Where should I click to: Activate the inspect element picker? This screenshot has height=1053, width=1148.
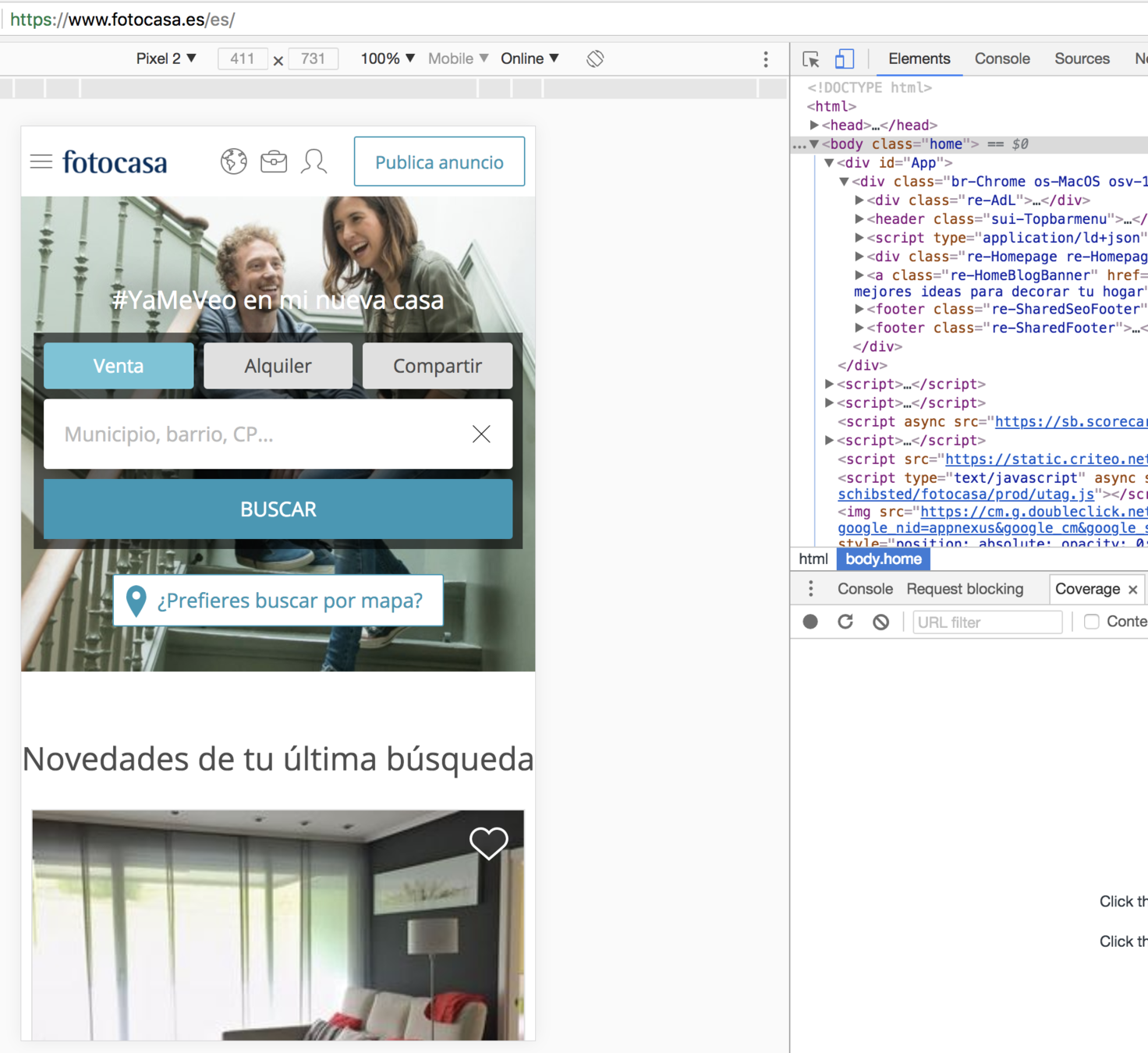811,59
